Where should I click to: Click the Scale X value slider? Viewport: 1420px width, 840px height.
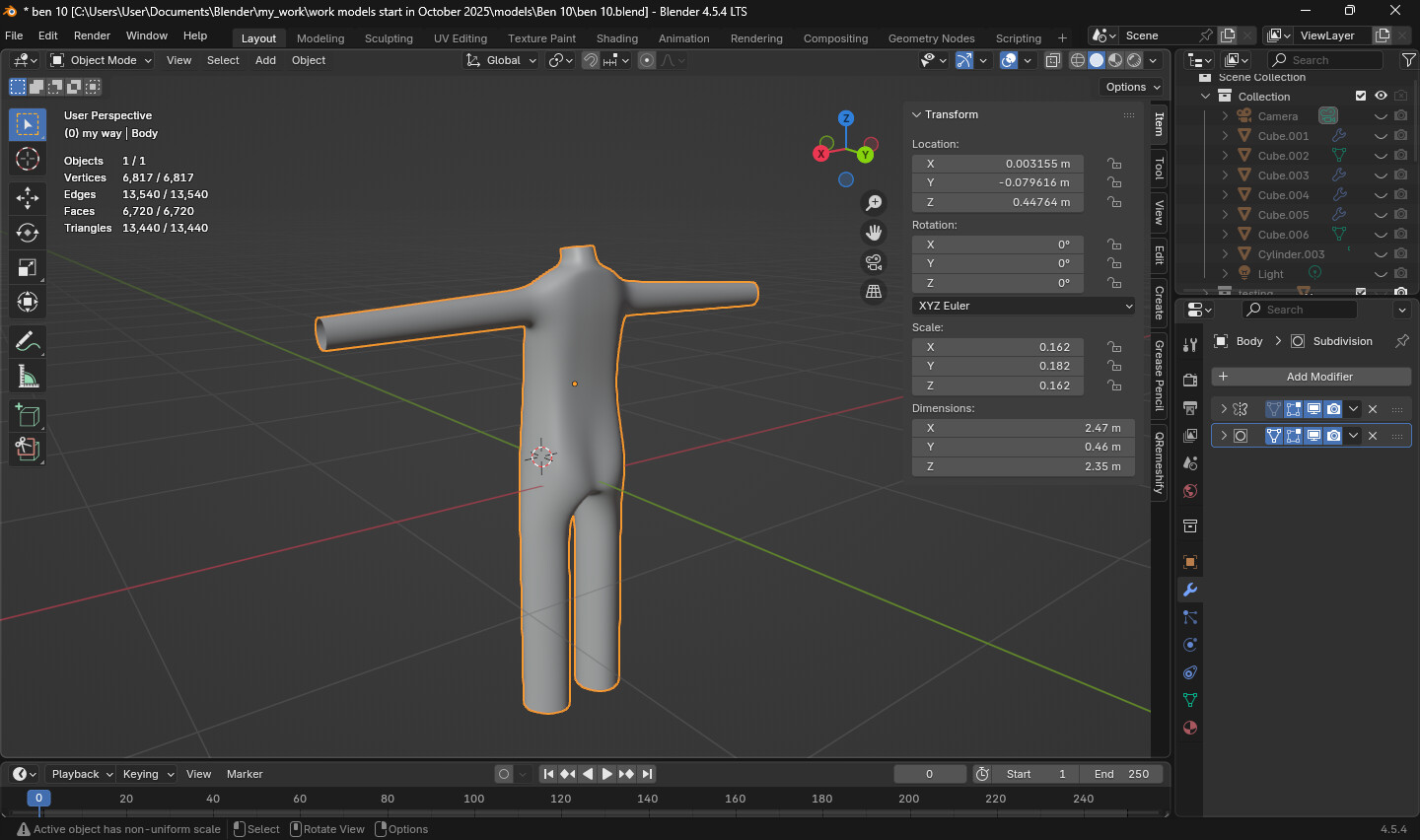[998, 347]
